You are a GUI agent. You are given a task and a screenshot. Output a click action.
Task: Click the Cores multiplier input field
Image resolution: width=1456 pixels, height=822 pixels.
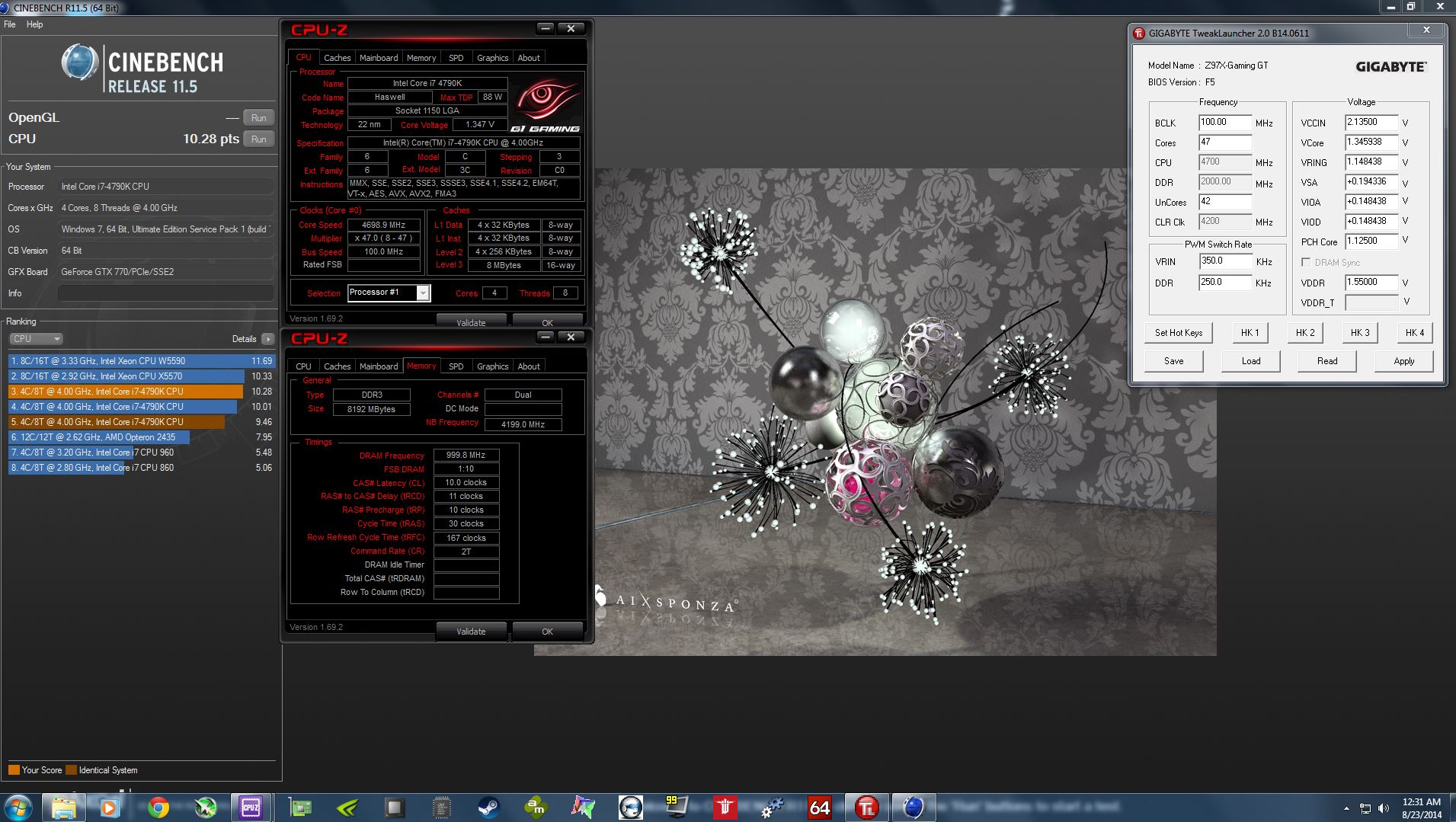click(x=1225, y=142)
